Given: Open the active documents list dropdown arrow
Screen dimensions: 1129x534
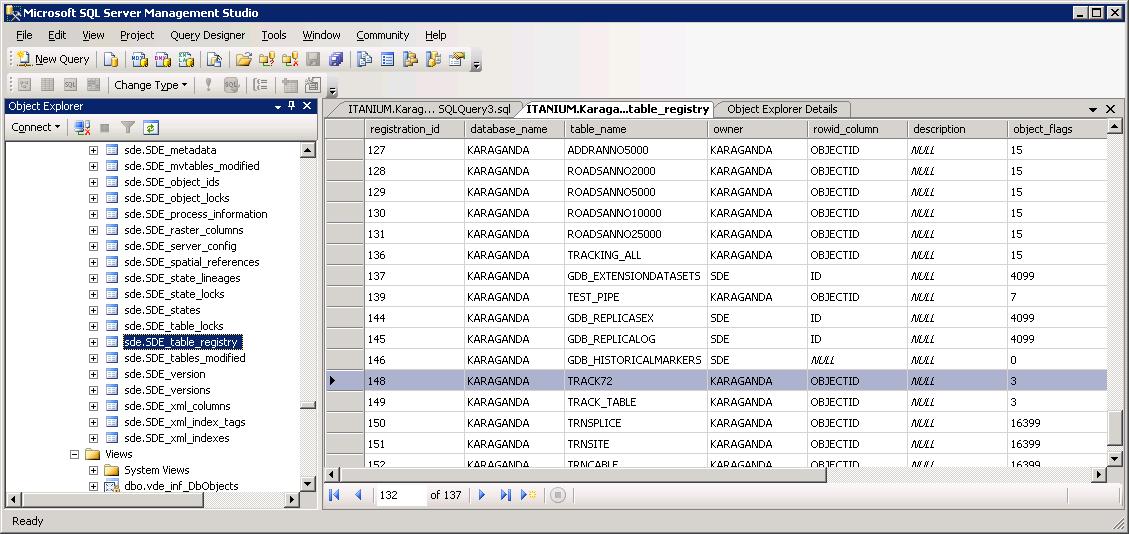Looking at the screenshot, I should 1093,109.
